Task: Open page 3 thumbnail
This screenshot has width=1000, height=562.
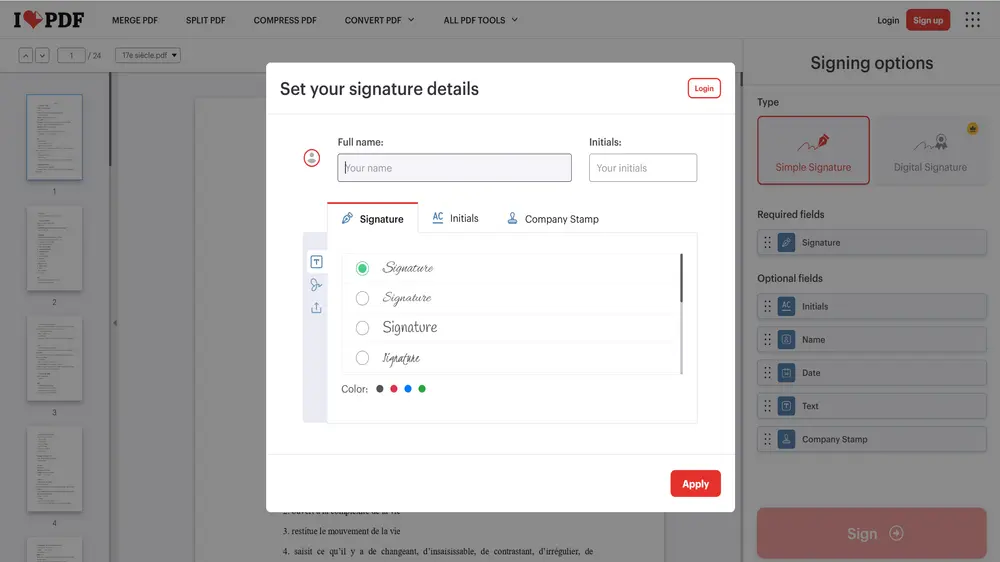Action: tap(54, 359)
